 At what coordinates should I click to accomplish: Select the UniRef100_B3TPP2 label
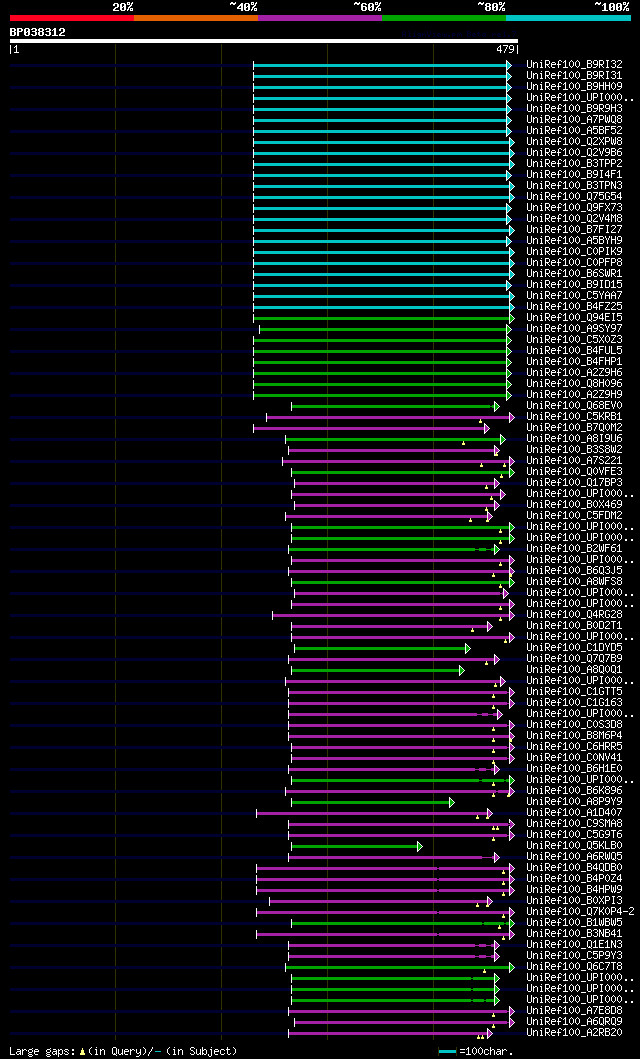click(575, 163)
